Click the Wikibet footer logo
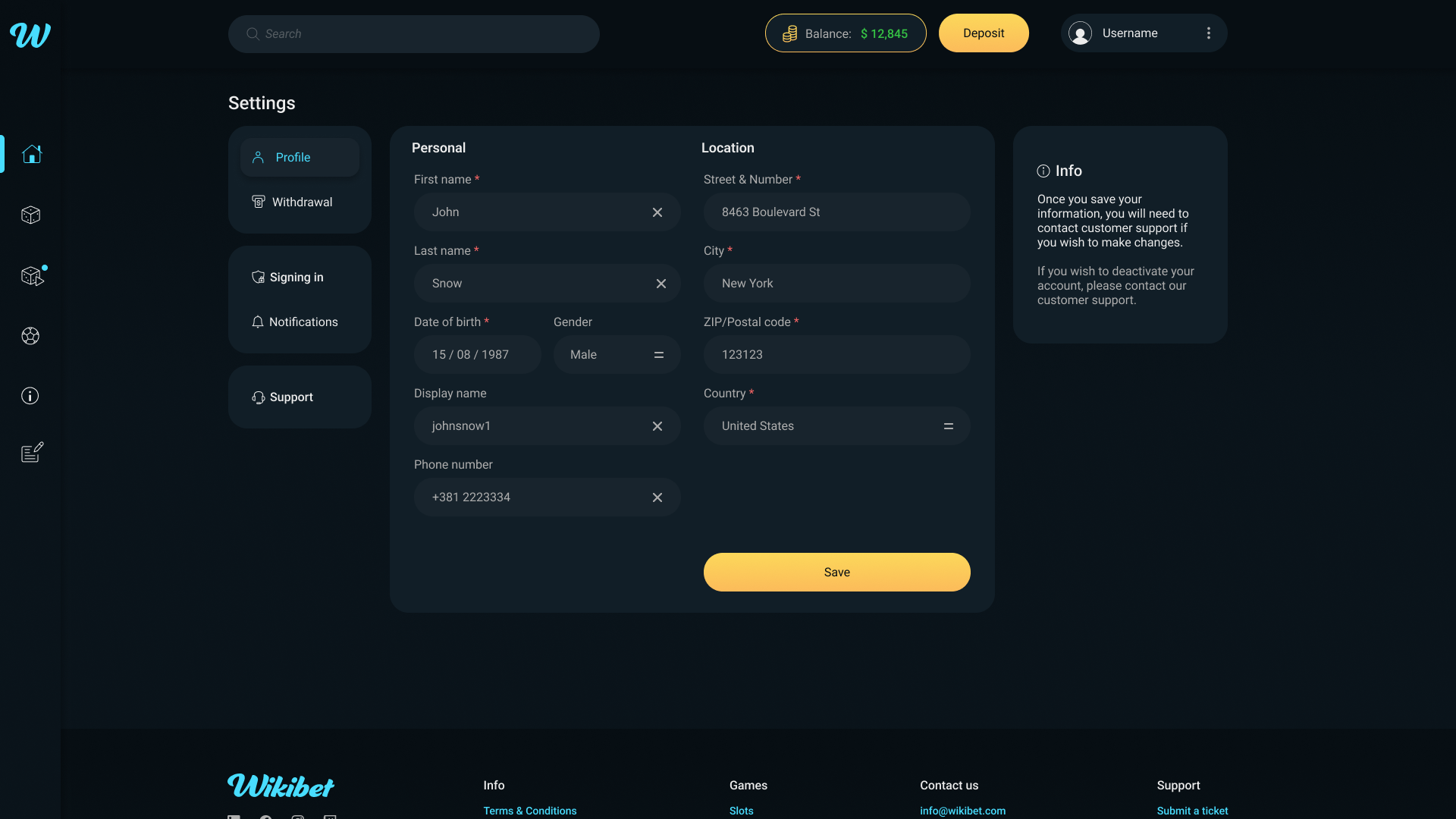The image size is (1456, 819). pos(281,786)
